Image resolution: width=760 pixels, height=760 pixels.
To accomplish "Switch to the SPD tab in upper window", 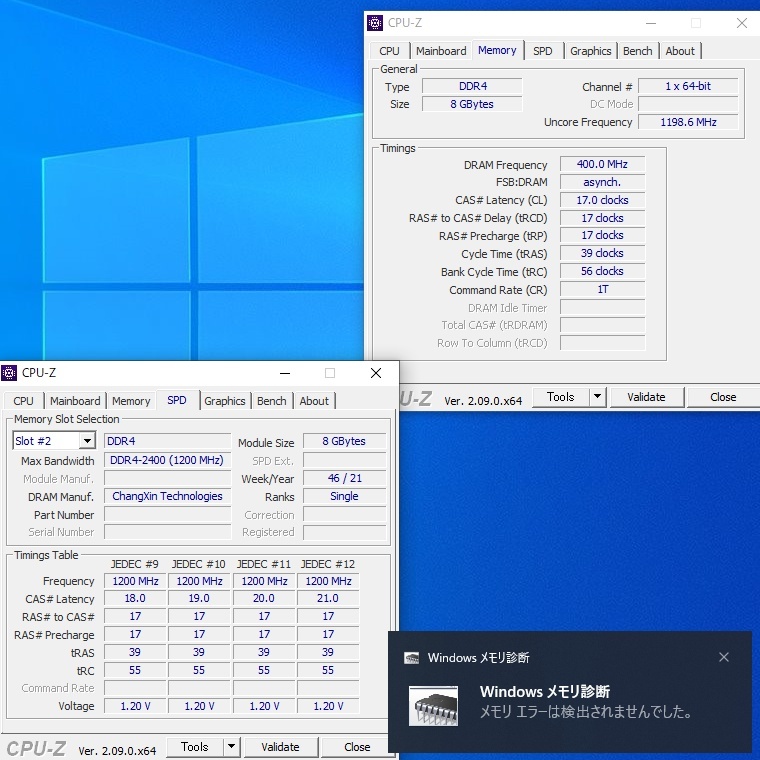I will pyautogui.click(x=542, y=51).
